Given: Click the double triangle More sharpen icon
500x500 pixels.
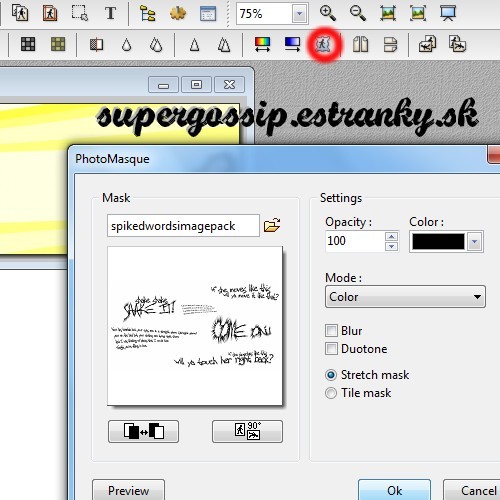Looking at the screenshot, I should point(224,44).
